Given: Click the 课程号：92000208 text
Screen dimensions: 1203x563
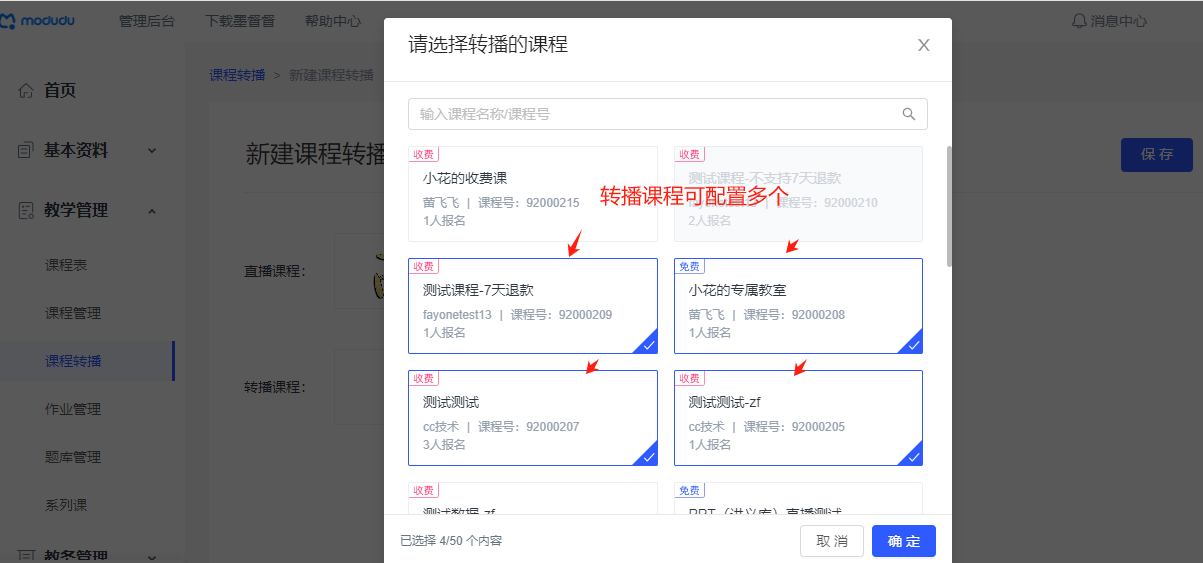Looking at the screenshot, I should [x=794, y=315].
